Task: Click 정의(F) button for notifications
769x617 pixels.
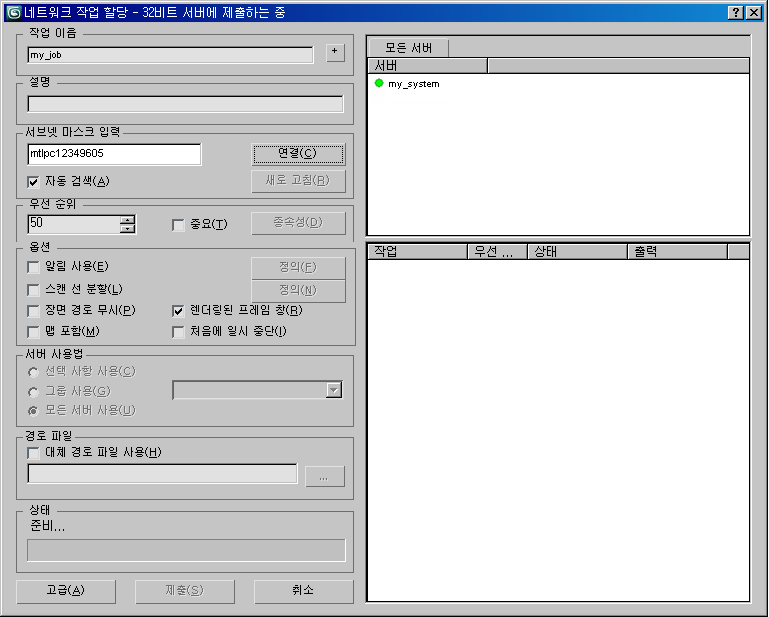Action: pyautogui.click(x=298, y=268)
